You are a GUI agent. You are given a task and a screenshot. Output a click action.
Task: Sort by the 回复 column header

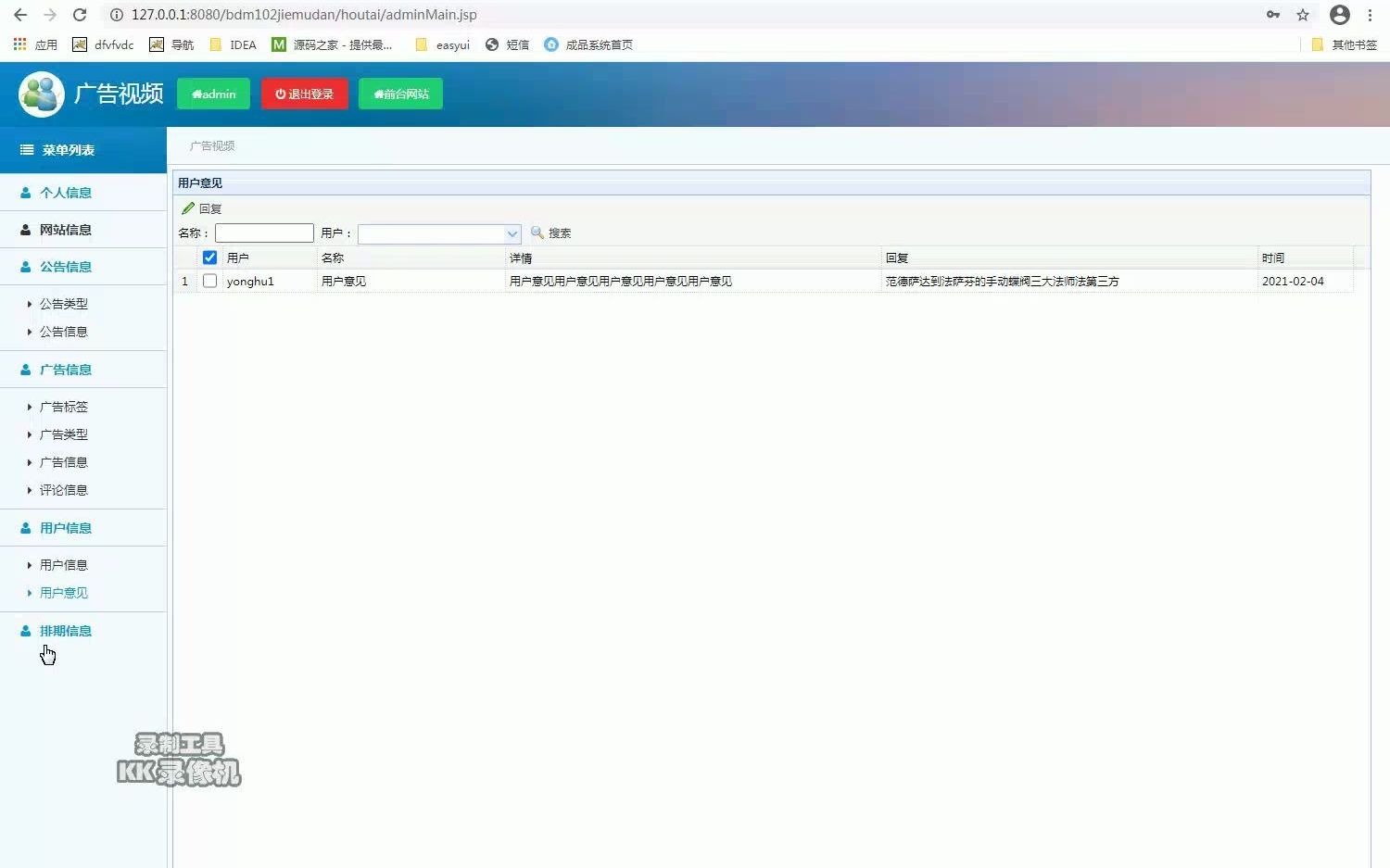[1069, 258]
